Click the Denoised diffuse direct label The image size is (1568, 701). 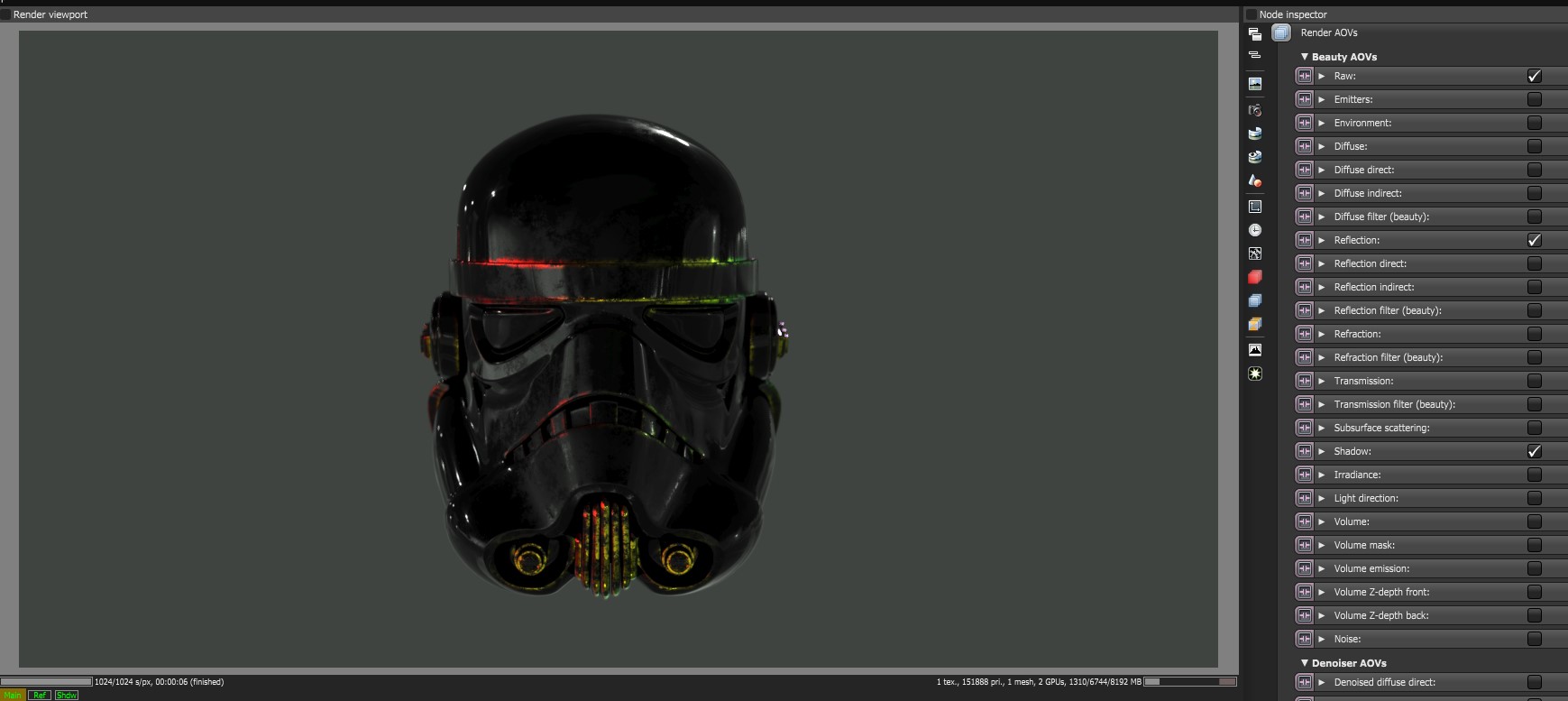tap(1385, 682)
